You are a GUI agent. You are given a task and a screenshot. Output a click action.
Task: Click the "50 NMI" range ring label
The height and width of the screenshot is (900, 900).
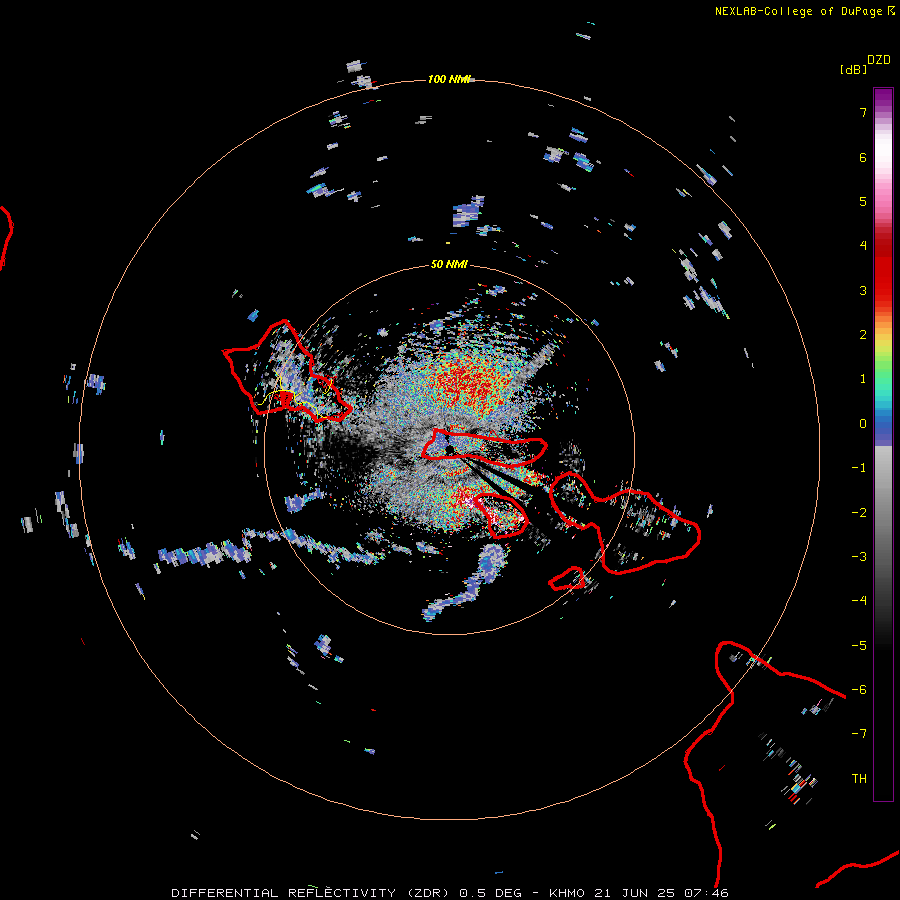pos(449,264)
